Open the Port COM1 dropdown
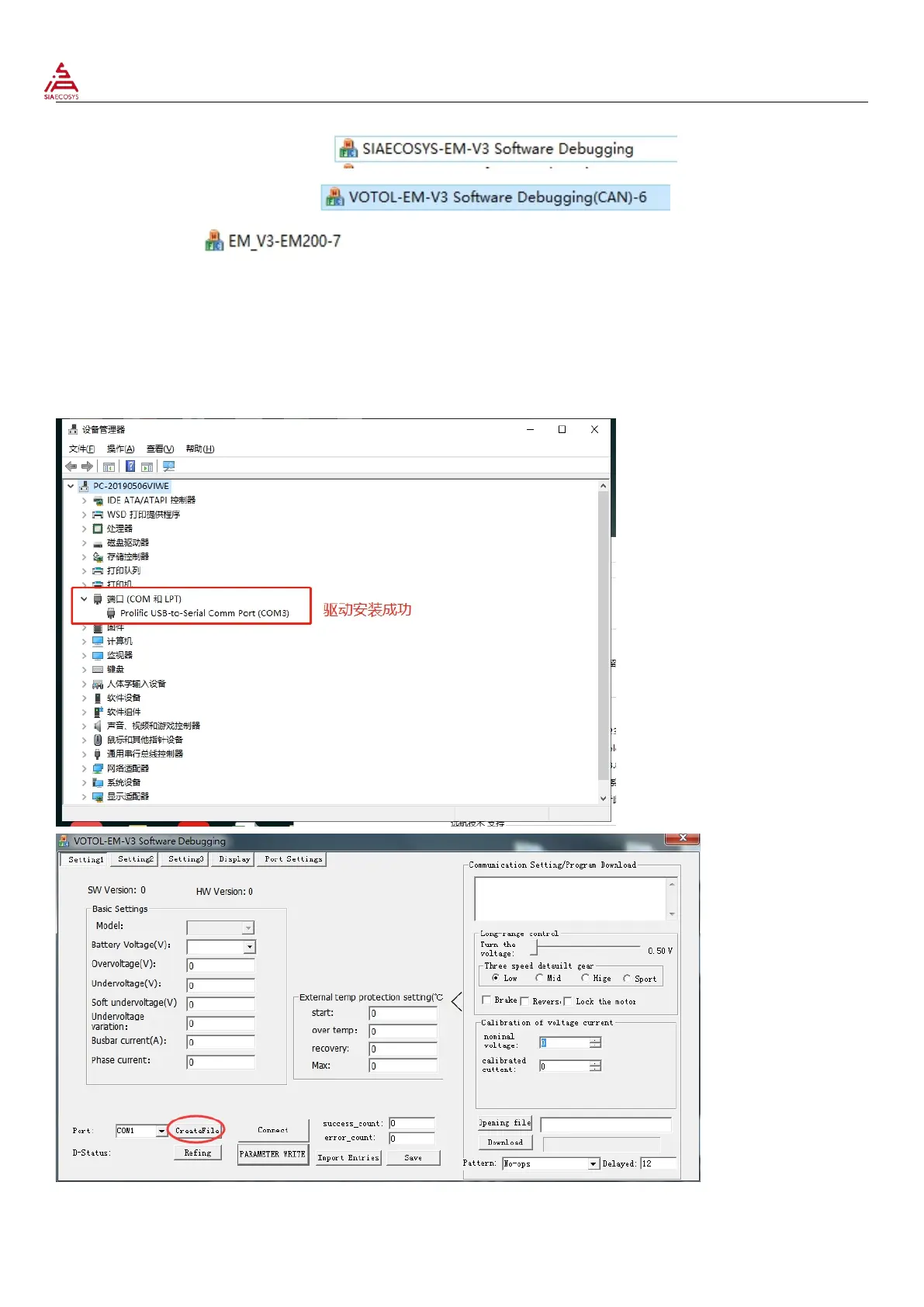Image resolution: width=924 pixels, height=1307 pixels. pos(161,1131)
